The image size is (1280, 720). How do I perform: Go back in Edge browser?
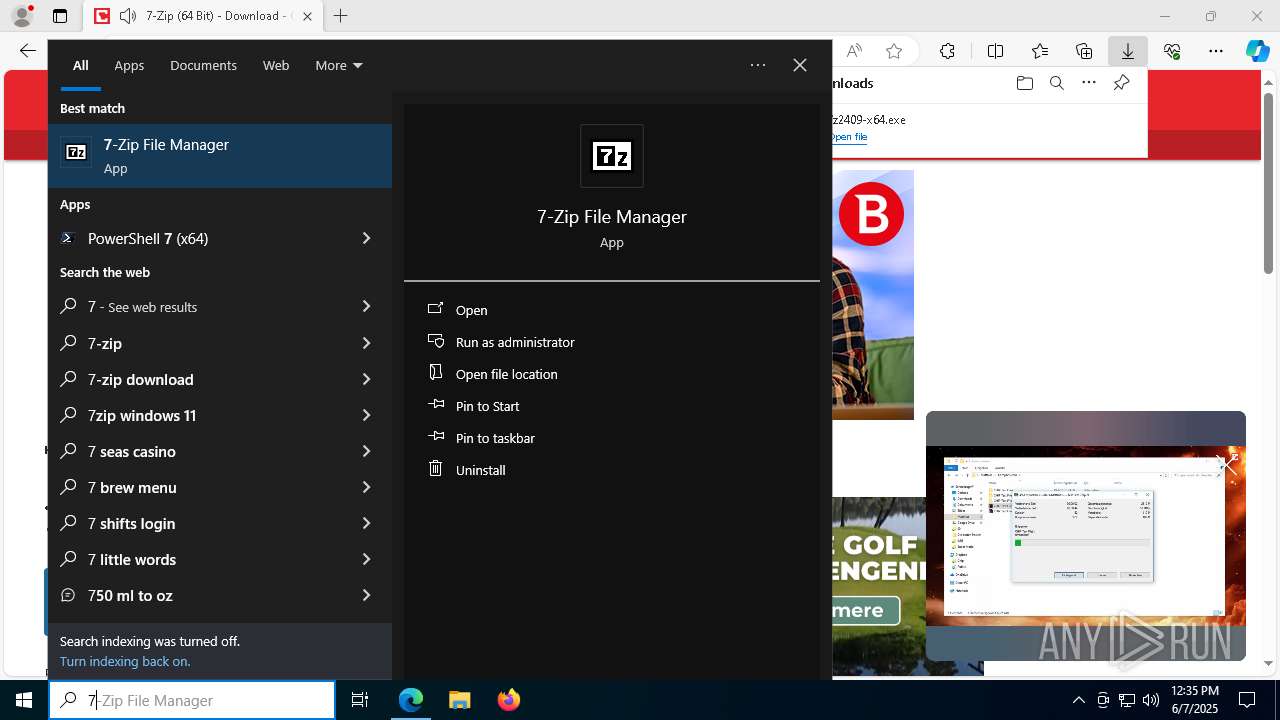click(27, 51)
